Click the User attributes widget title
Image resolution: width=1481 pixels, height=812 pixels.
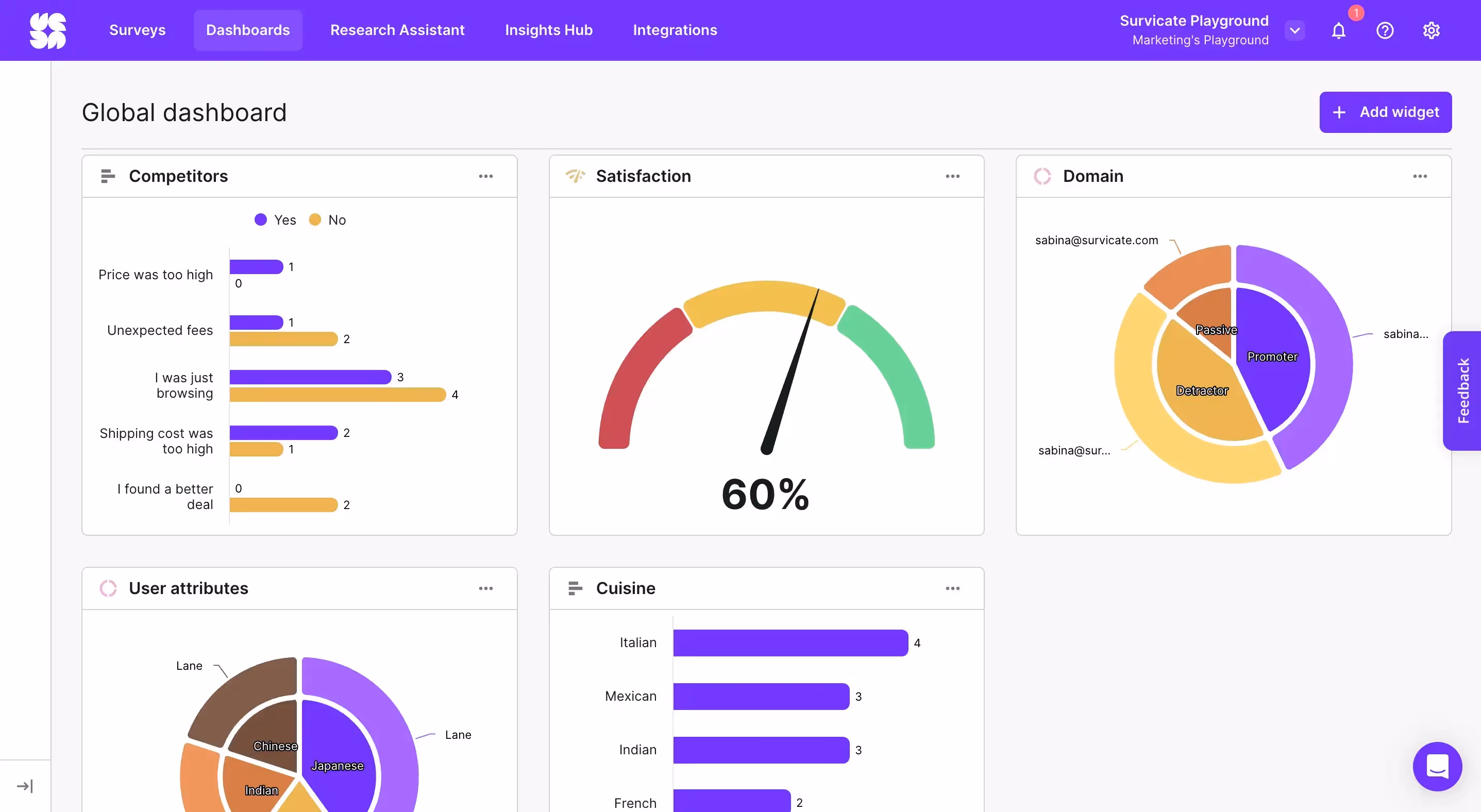coord(189,588)
